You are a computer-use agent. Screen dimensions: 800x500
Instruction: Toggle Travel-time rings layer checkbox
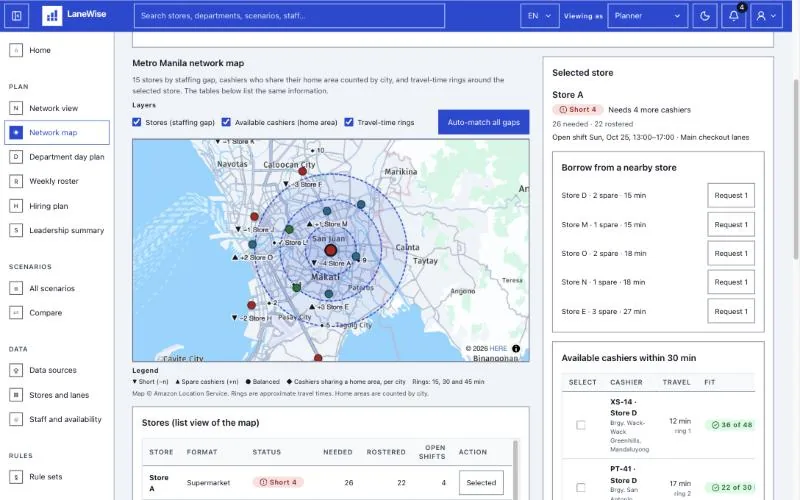coord(349,122)
